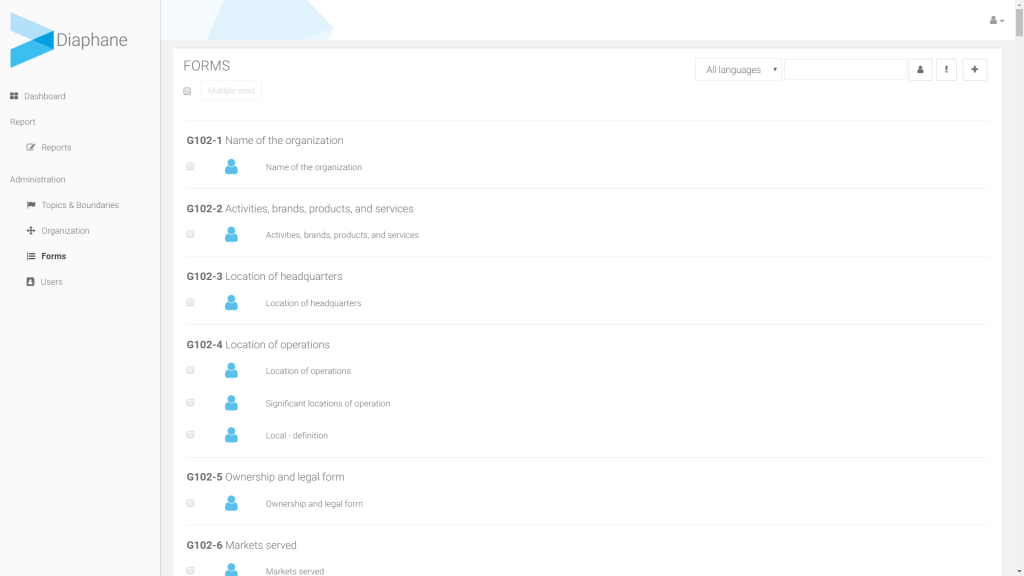
Task: Click the Organization icon in the sidebar
Action: (x=33, y=230)
